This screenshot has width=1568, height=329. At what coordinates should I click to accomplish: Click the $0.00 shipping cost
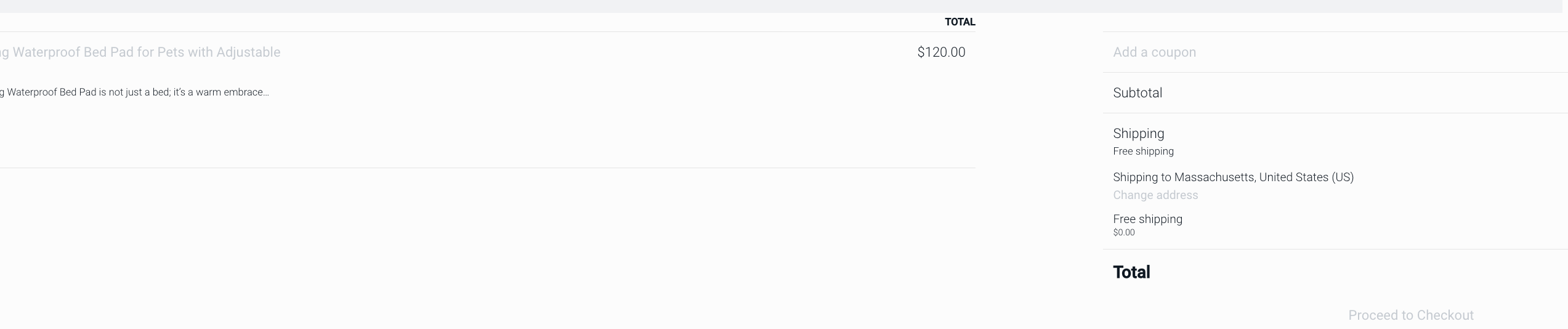[x=1123, y=233]
